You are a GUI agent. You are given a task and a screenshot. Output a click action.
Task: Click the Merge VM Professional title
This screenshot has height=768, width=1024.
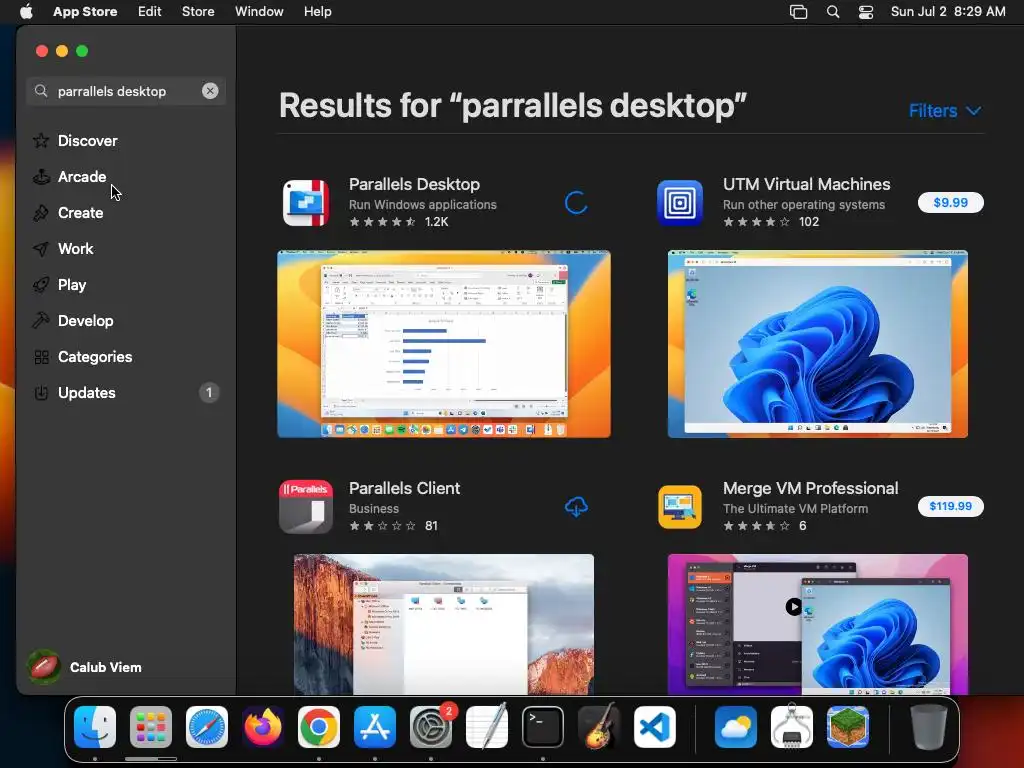click(810, 488)
